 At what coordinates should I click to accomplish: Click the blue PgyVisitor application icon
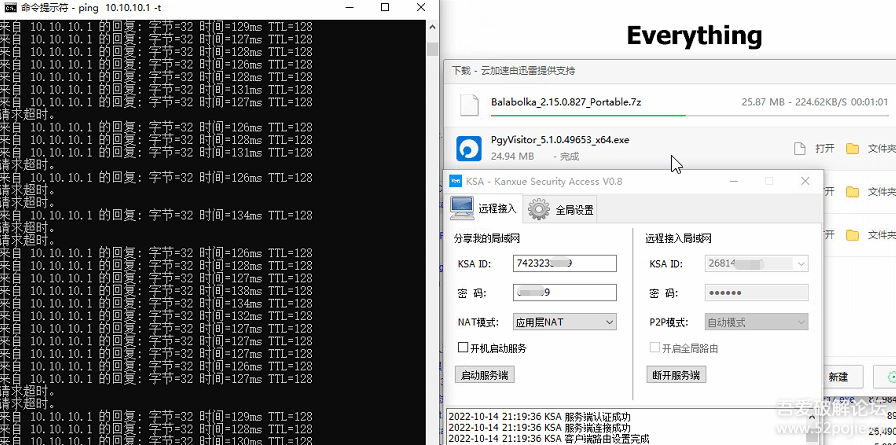(469, 149)
